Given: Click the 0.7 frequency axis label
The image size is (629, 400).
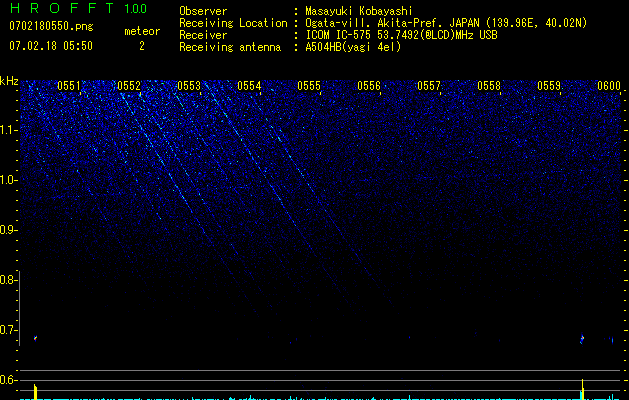Looking at the screenshot, I should [7, 330].
